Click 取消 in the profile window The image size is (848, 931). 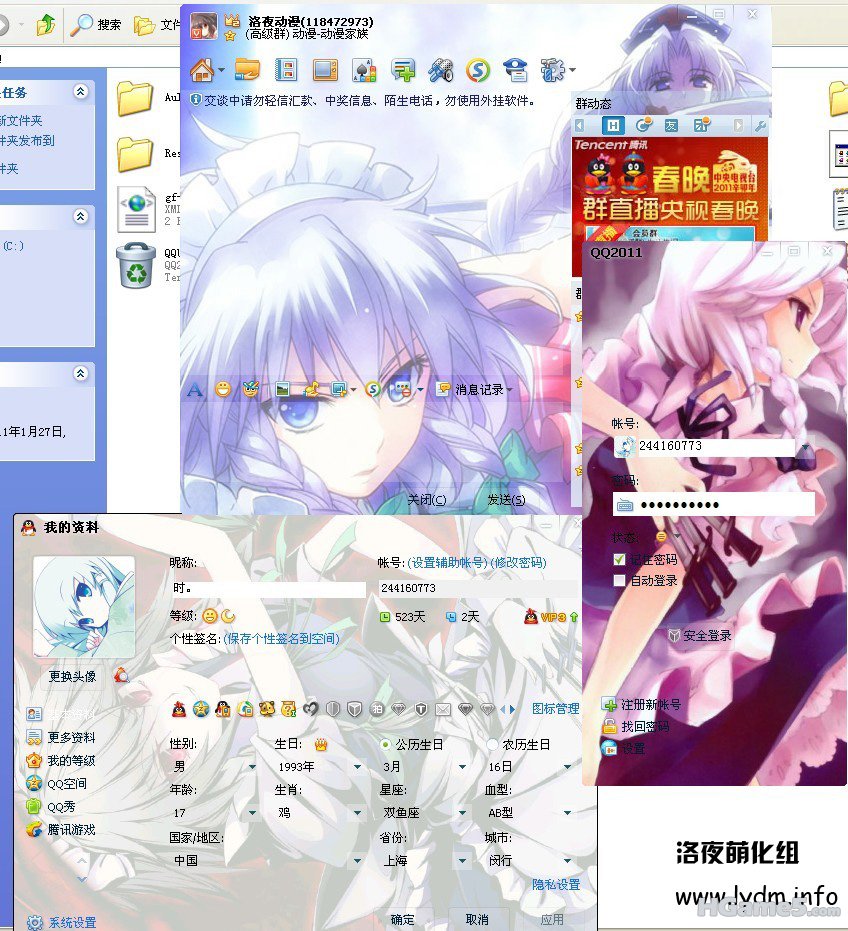(477, 919)
